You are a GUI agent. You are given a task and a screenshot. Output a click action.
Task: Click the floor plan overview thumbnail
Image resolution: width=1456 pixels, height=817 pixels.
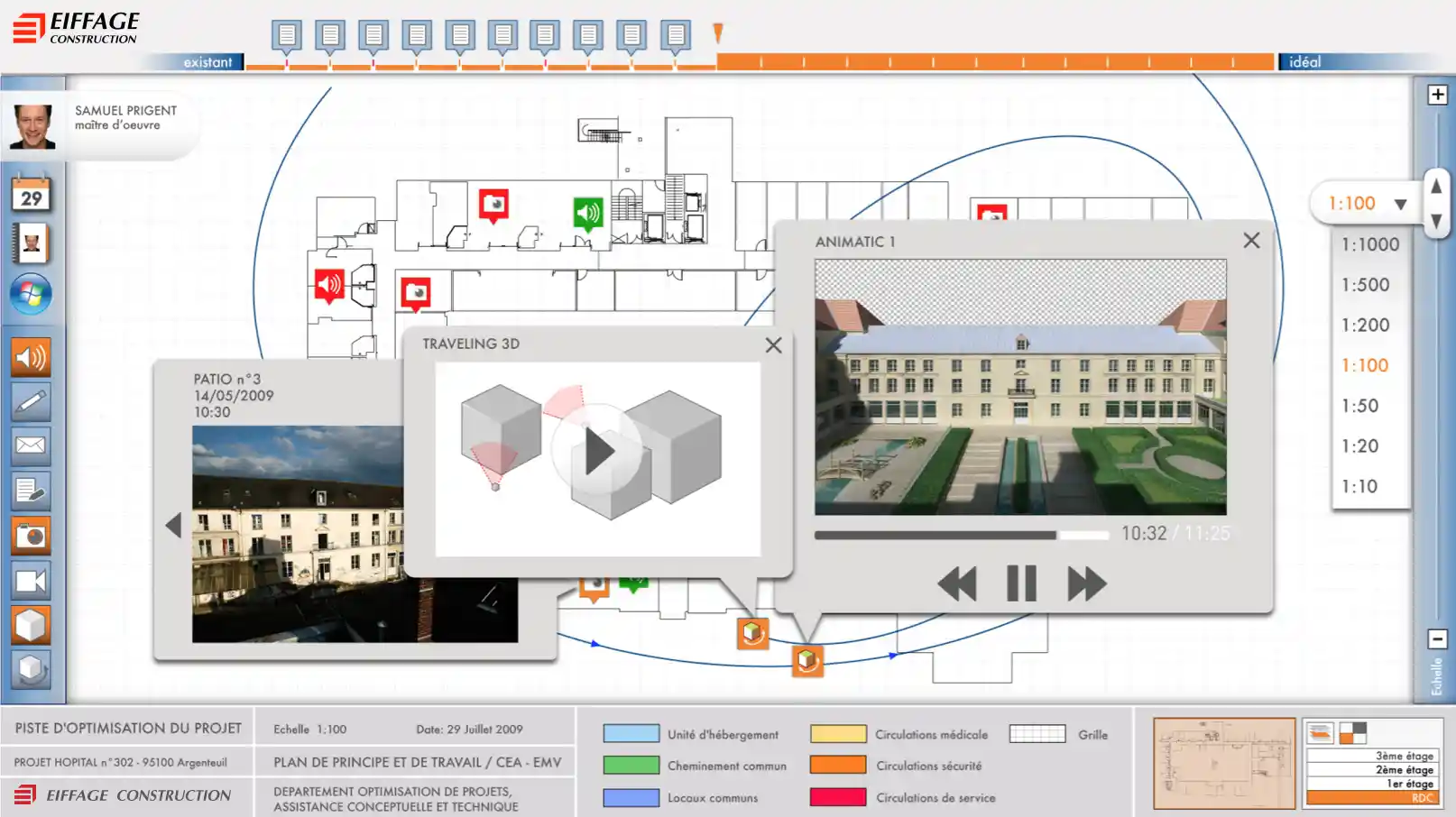pyautogui.click(x=1223, y=764)
